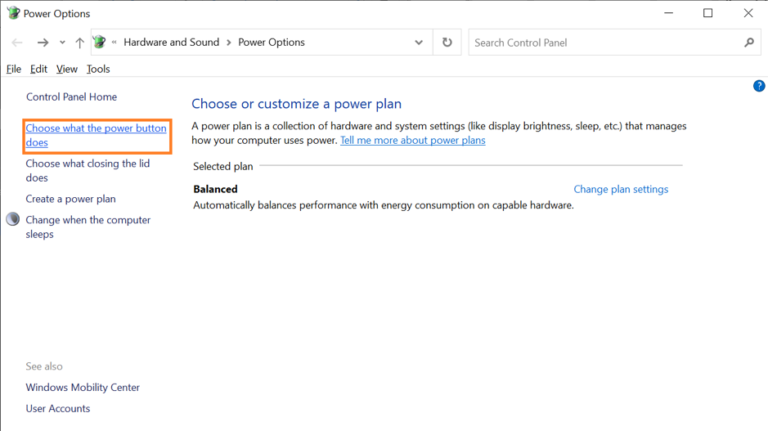This screenshot has width=768, height=431.
Task: Click the search magnifier icon
Action: [749, 43]
